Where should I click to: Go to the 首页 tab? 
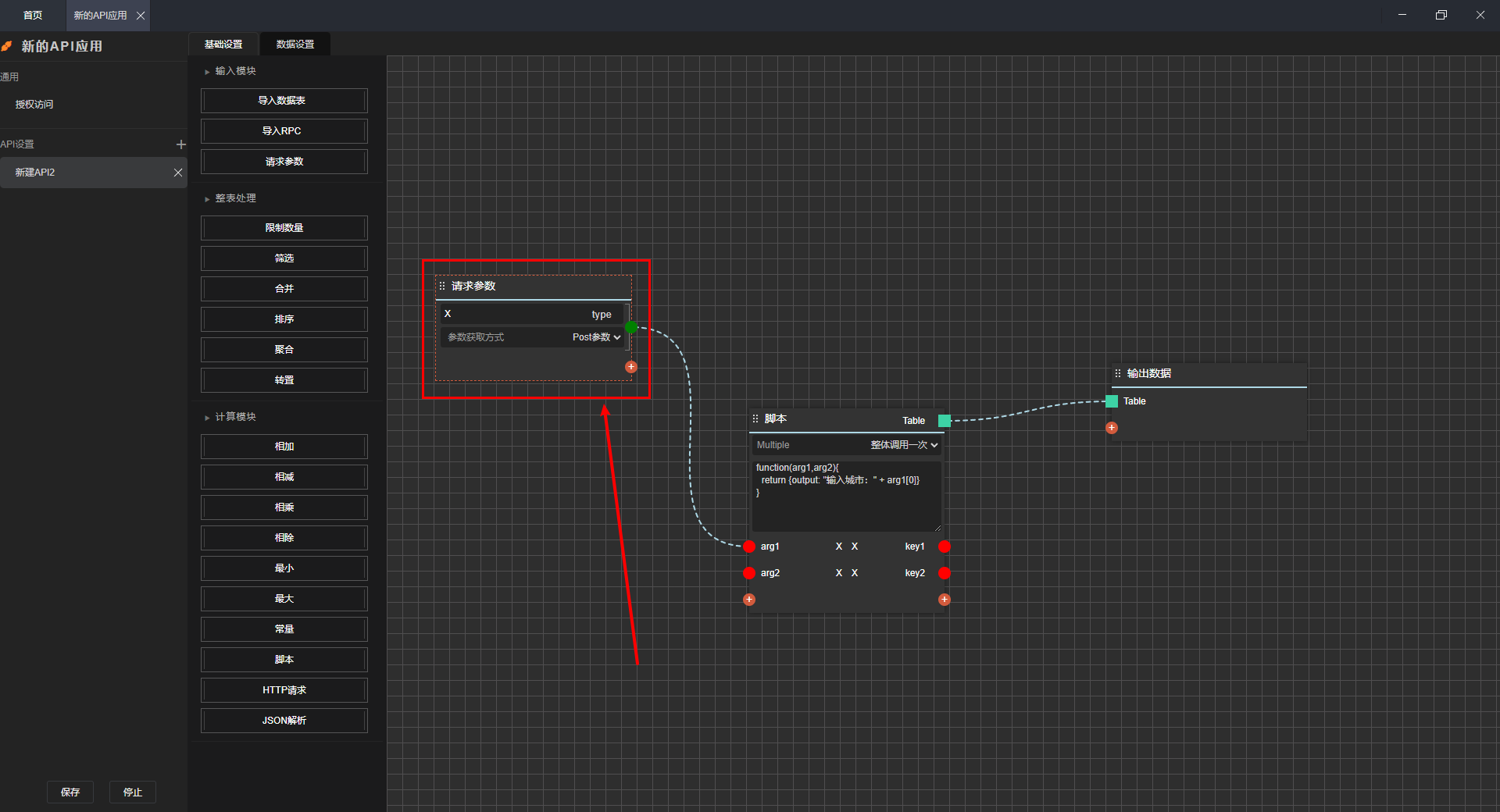click(33, 16)
